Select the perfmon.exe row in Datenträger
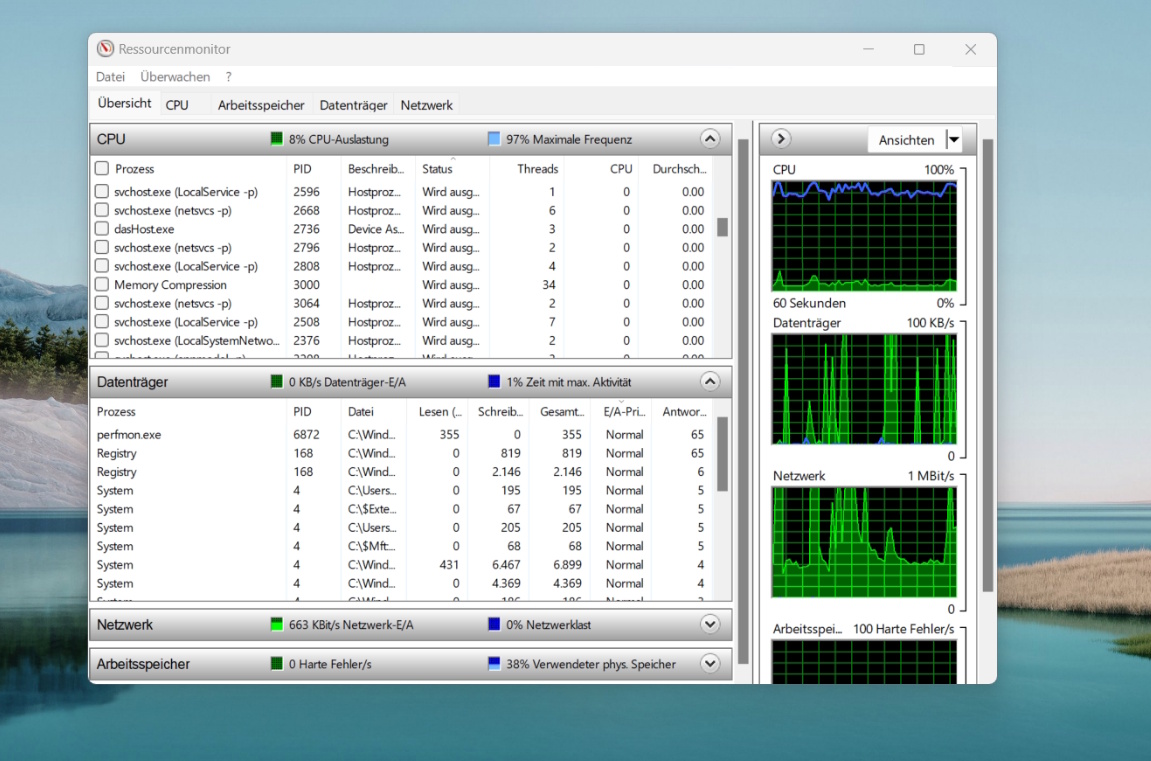 coord(129,435)
